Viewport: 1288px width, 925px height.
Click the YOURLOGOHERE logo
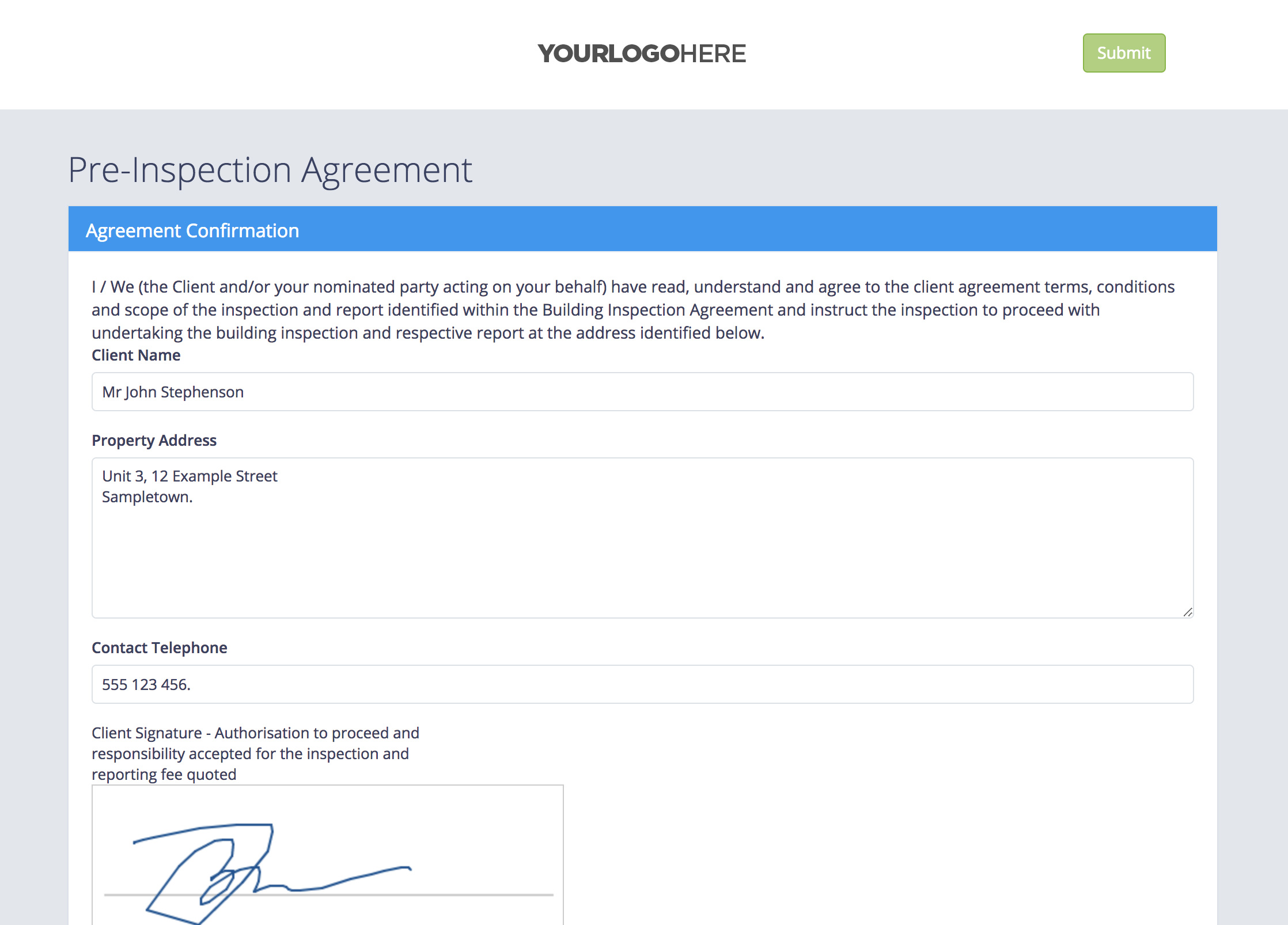pos(642,54)
